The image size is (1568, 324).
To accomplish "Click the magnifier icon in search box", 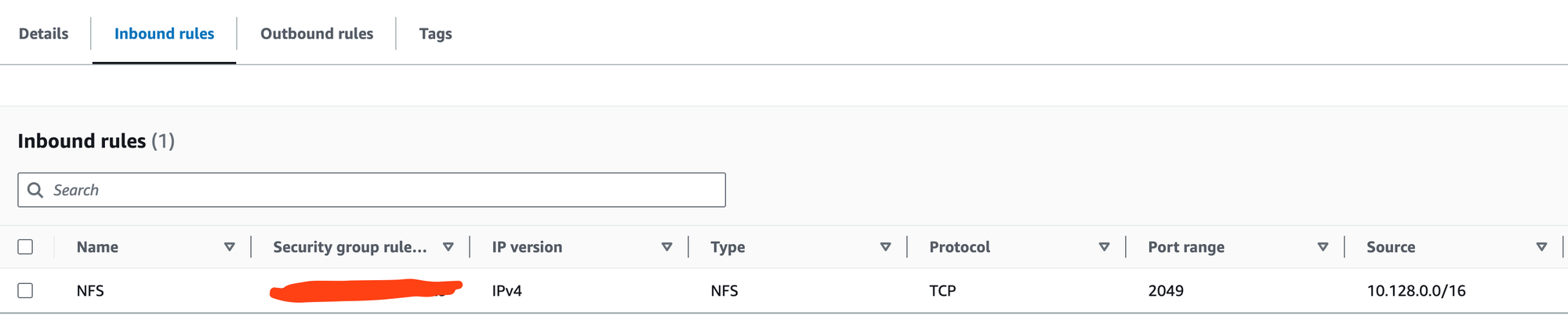I will pos(35,190).
